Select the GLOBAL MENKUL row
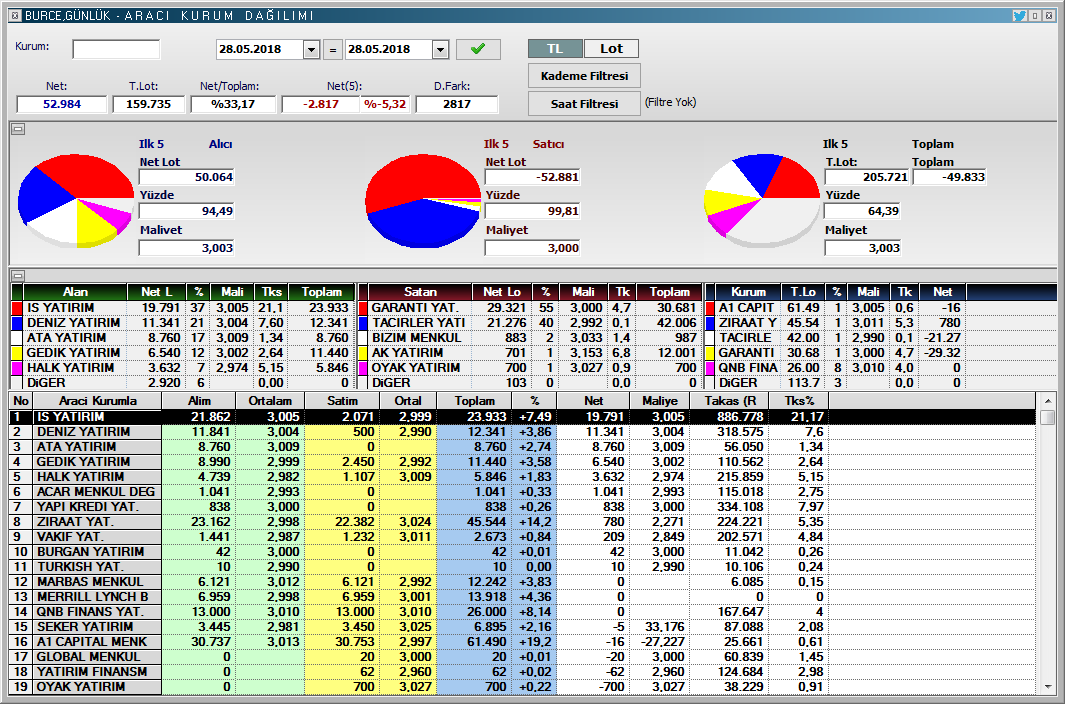The width and height of the screenshot is (1065, 704). pyautogui.click(x=522, y=656)
